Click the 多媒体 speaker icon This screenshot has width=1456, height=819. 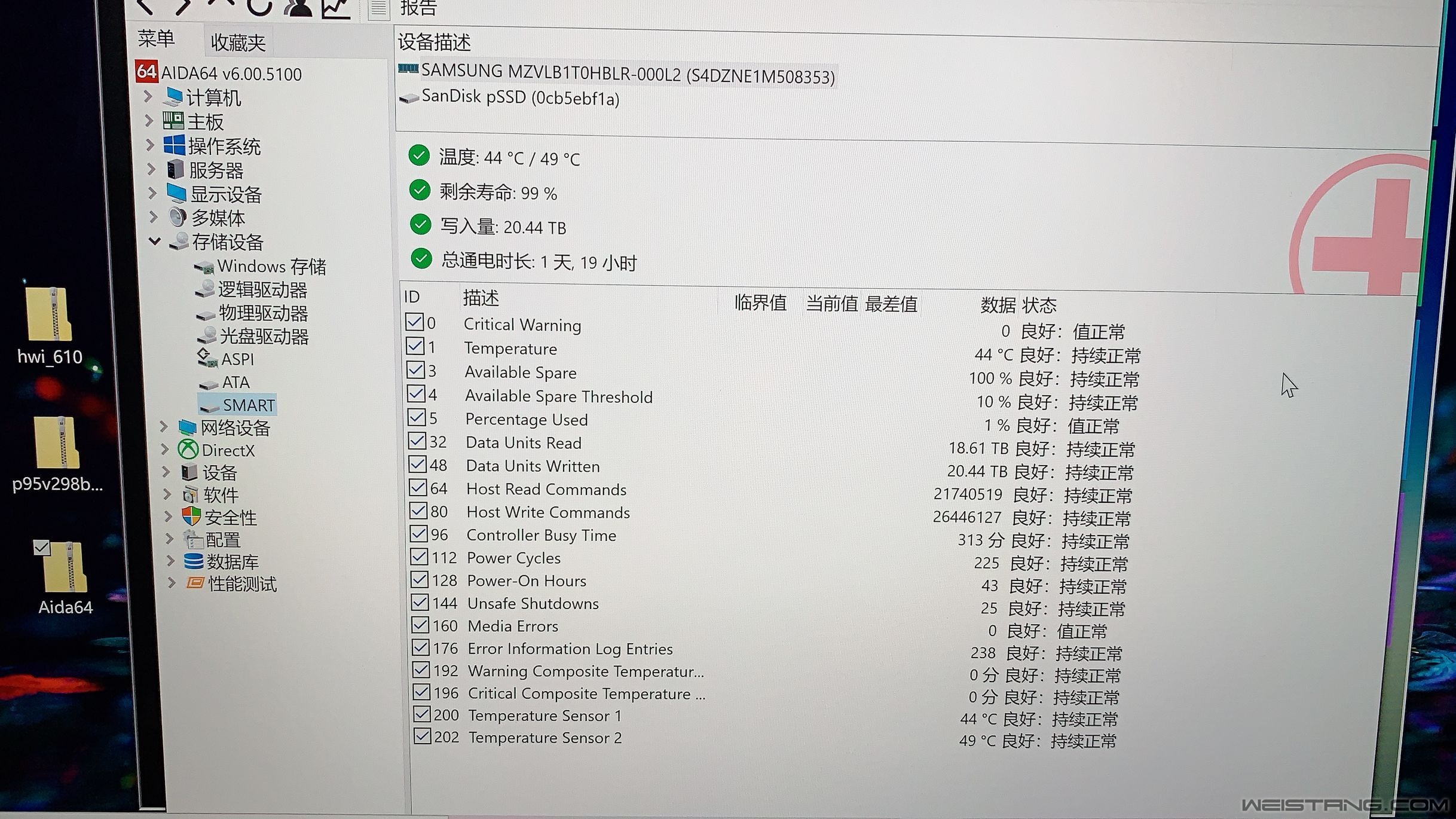coord(178,217)
